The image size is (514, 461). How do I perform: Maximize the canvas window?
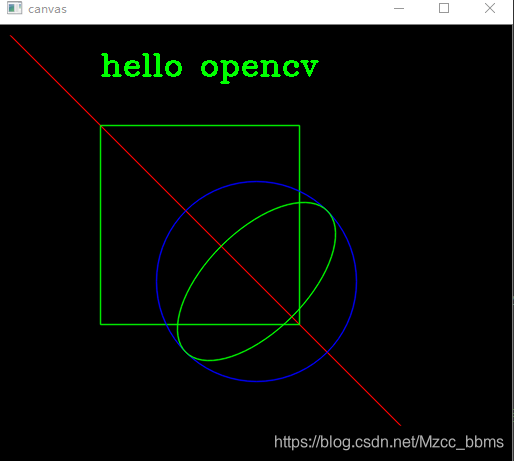[444, 8]
